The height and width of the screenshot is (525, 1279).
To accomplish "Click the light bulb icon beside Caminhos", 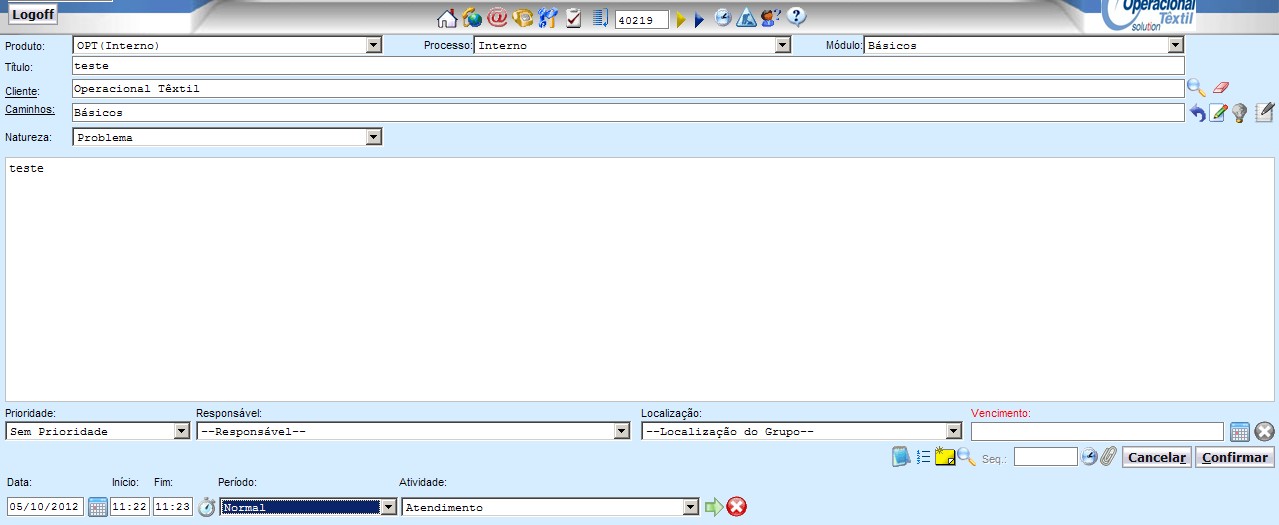I will [x=1239, y=113].
